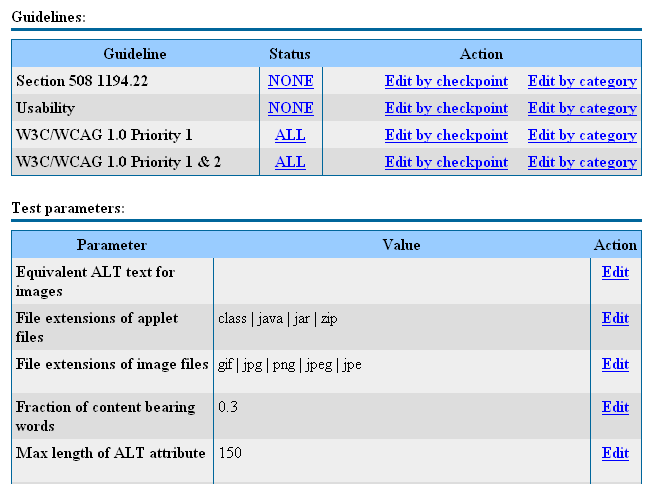
Task: Select W3C/WCAG 1.0 Priority 1 text
Action: click(104, 135)
